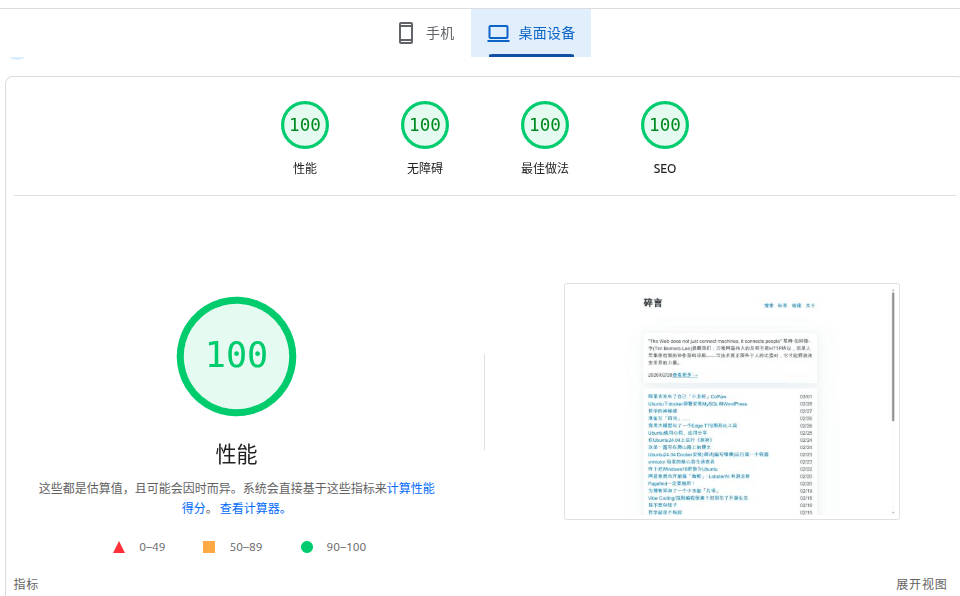Click the monitor icon on 桌面设备 tab
960x596 pixels.
pyautogui.click(x=497, y=32)
